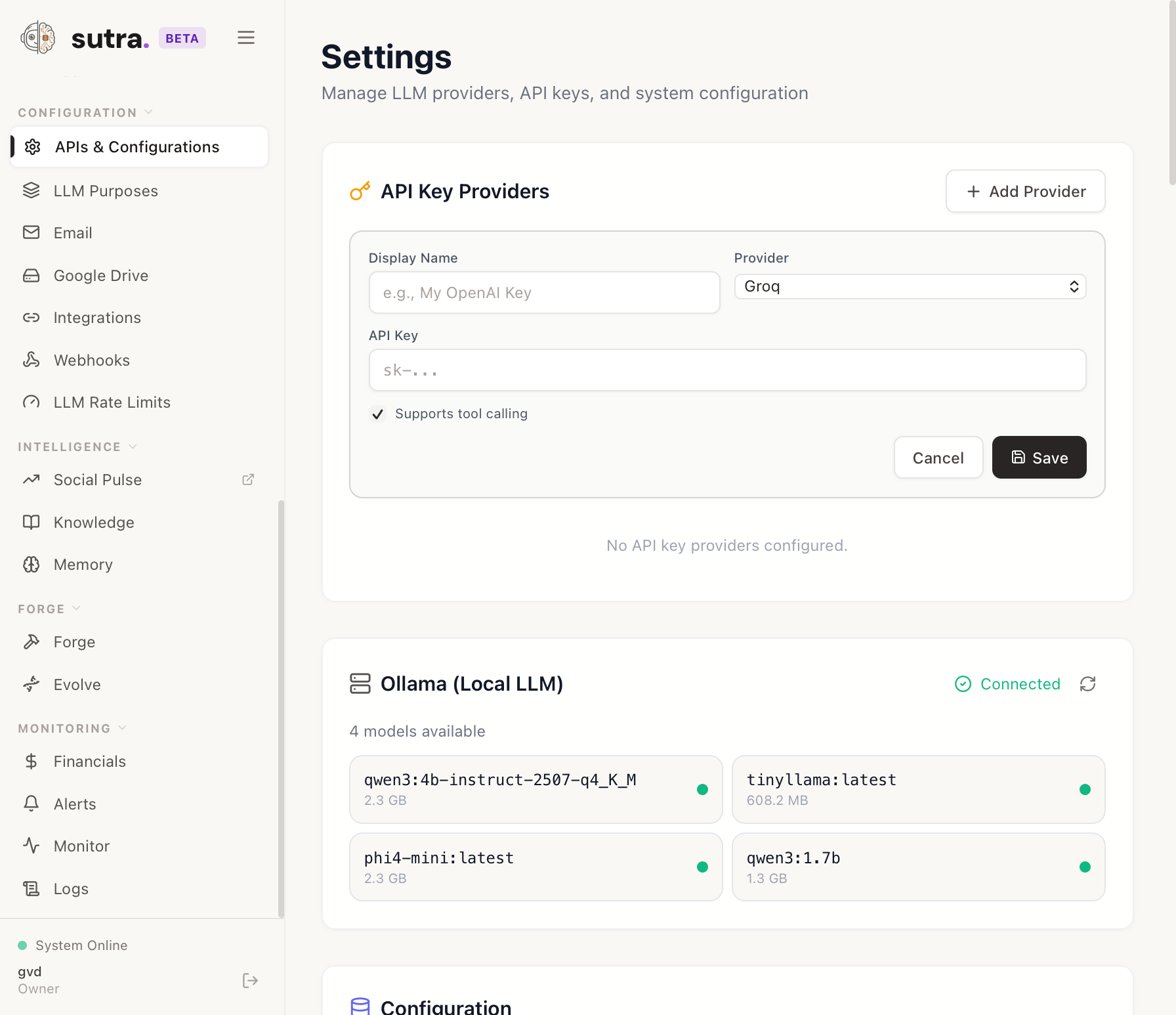This screenshot has width=1176, height=1015.
Task: Go to LLM Purposes
Action: pos(139,190)
